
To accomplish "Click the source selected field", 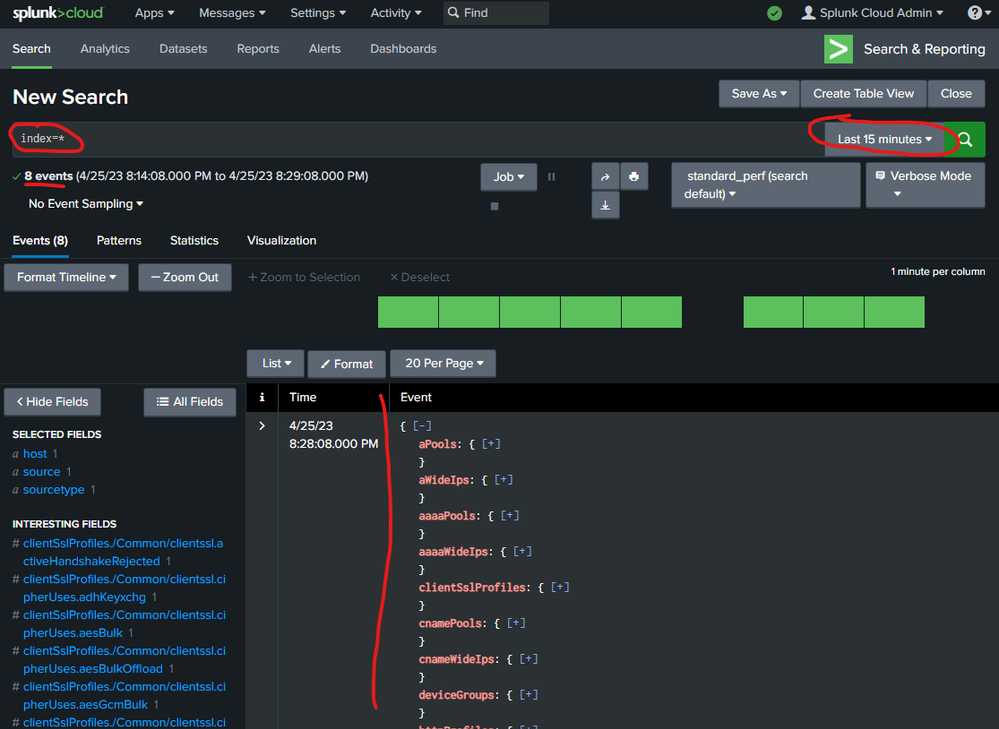I will pos(41,472).
